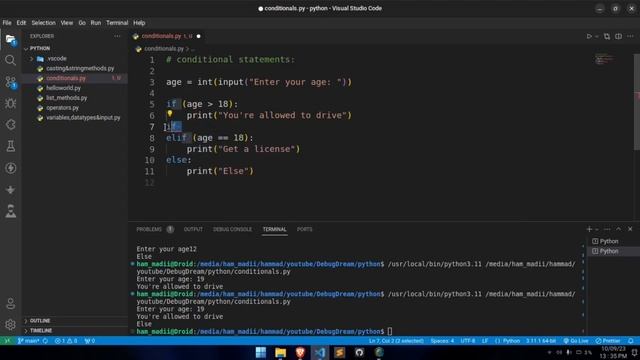This screenshot has width=640, height=360.
Task: Click the Go Live status bar button
Action: [576, 340]
